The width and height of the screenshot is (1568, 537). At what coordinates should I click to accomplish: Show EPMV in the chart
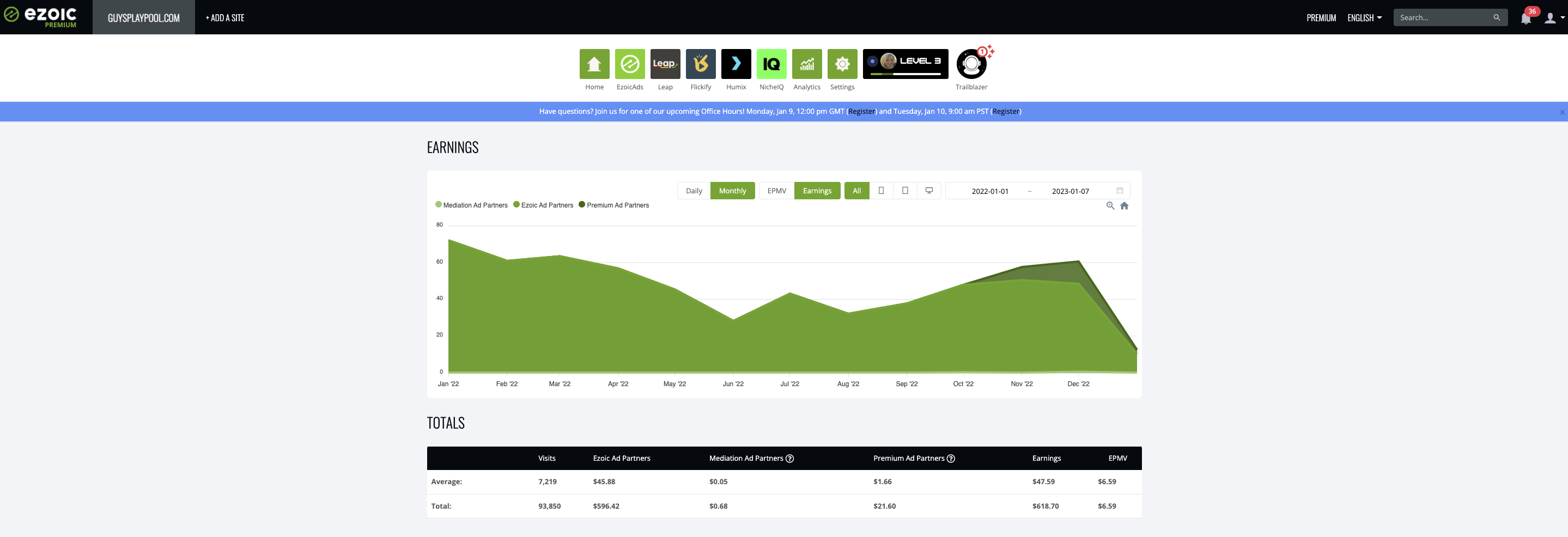tap(777, 191)
